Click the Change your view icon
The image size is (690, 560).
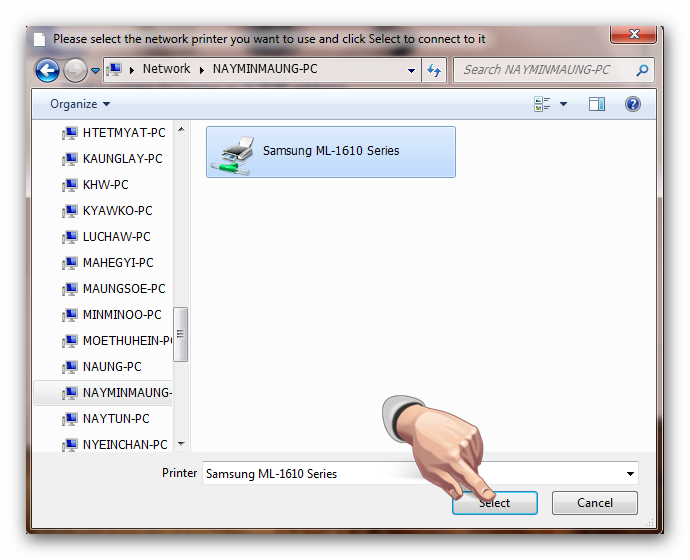[542, 104]
